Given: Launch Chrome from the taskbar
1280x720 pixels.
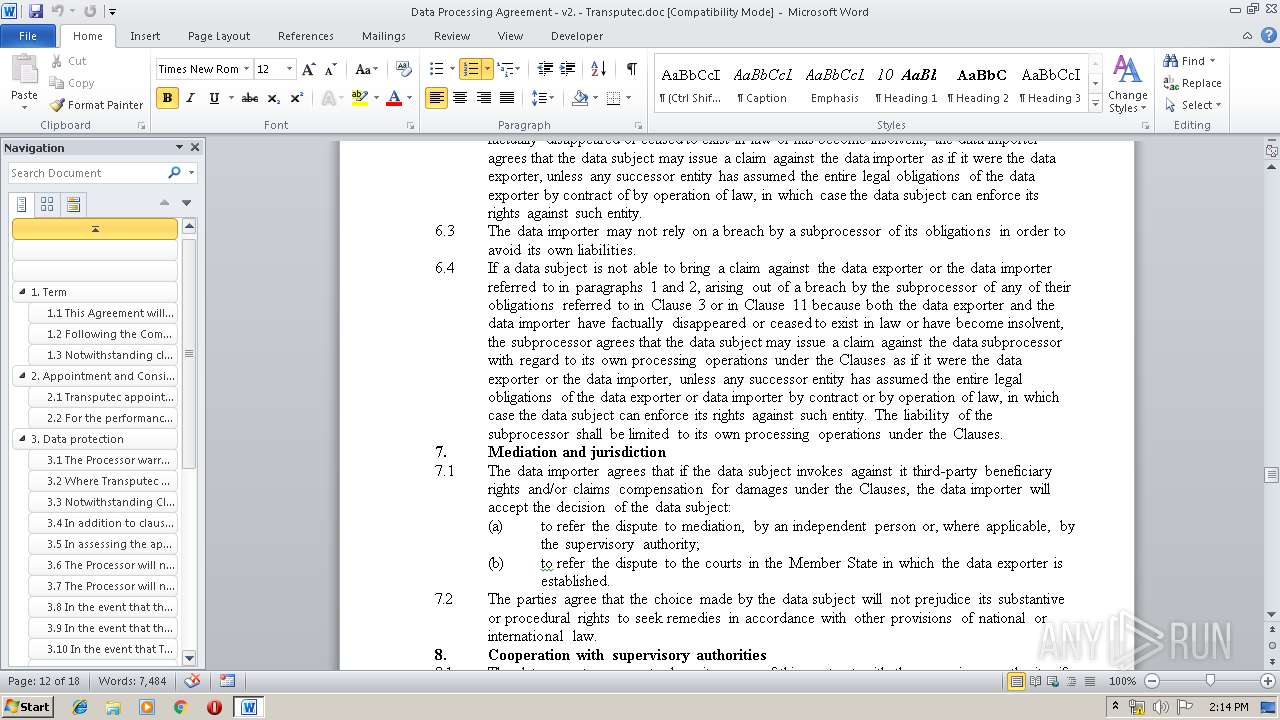Looking at the screenshot, I should click(x=180, y=707).
